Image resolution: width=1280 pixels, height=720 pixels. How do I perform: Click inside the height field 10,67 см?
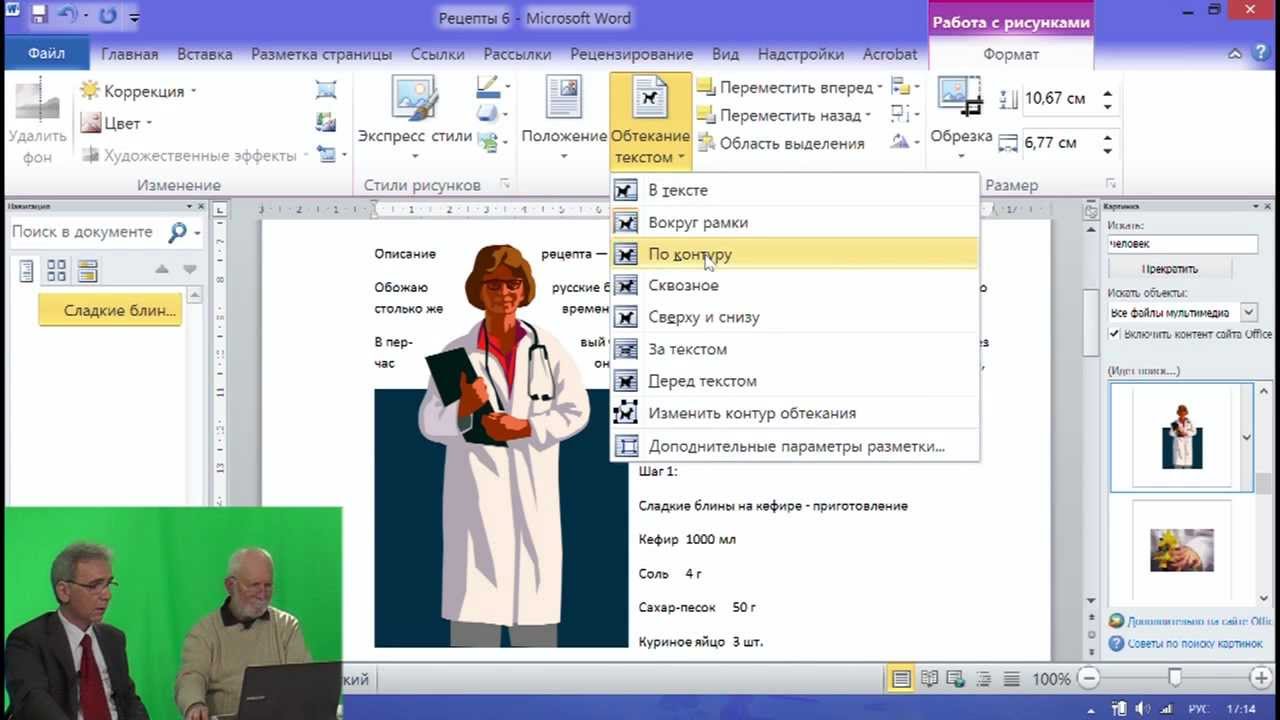[x=1058, y=98]
